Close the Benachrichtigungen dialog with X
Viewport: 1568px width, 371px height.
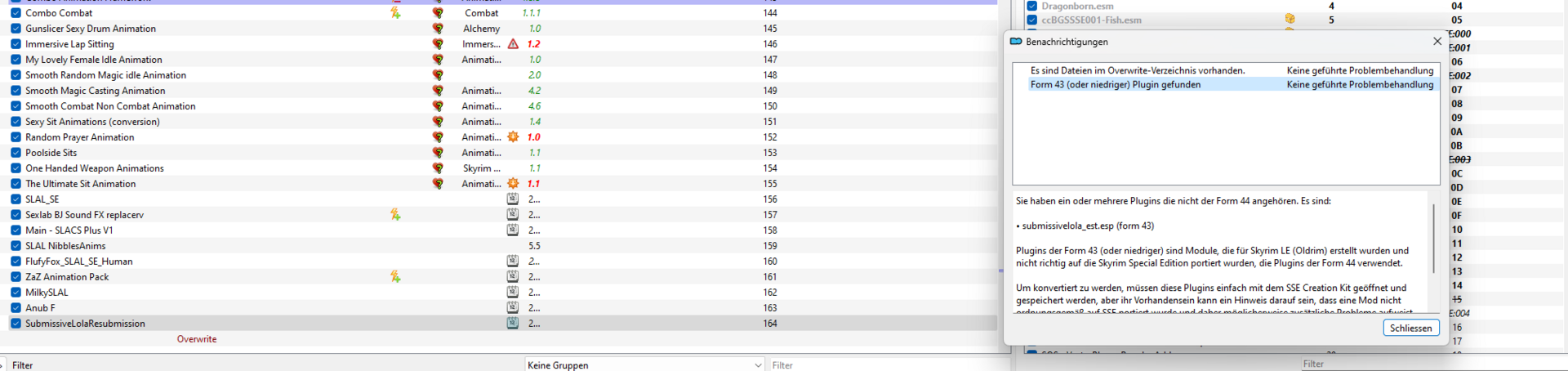point(1437,41)
